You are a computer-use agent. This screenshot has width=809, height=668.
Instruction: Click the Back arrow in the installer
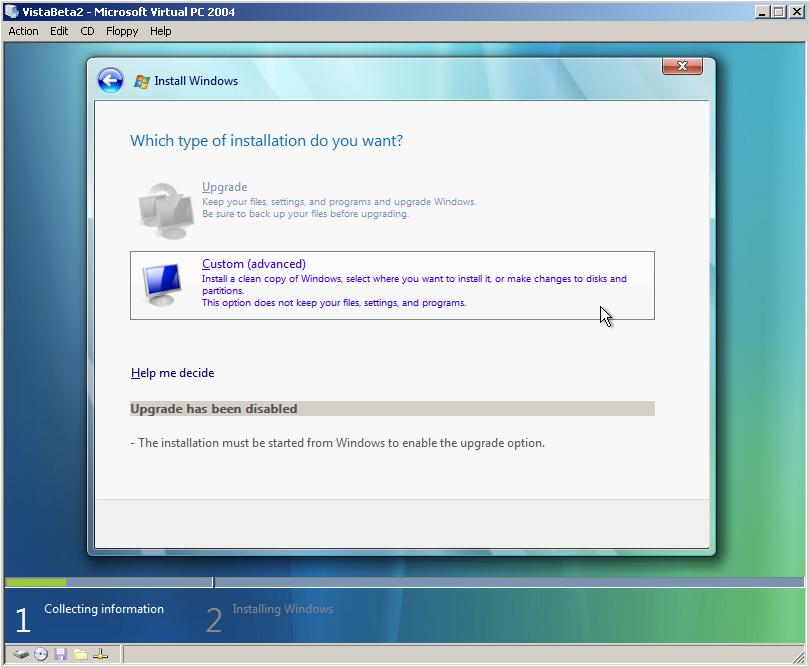[x=109, y=80]
